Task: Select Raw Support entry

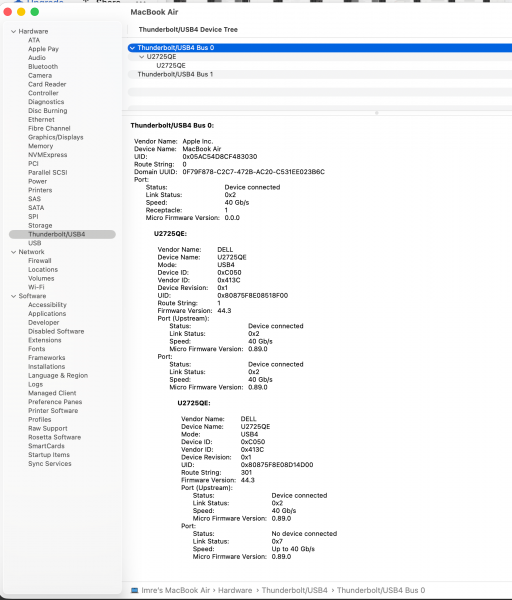Action: pyautogui.click(x=47, y=429)
